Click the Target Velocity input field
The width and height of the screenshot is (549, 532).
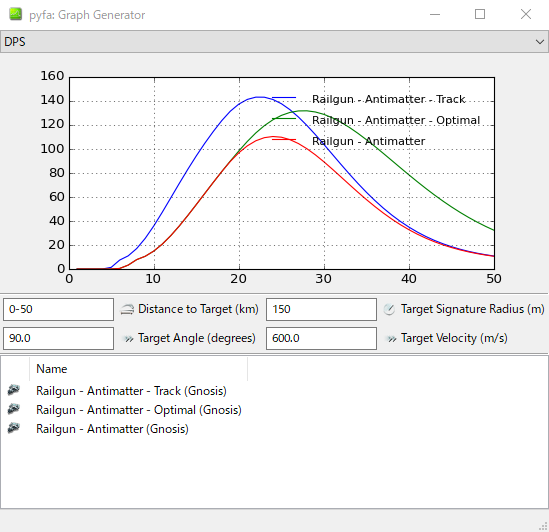(x=321, y=338)
